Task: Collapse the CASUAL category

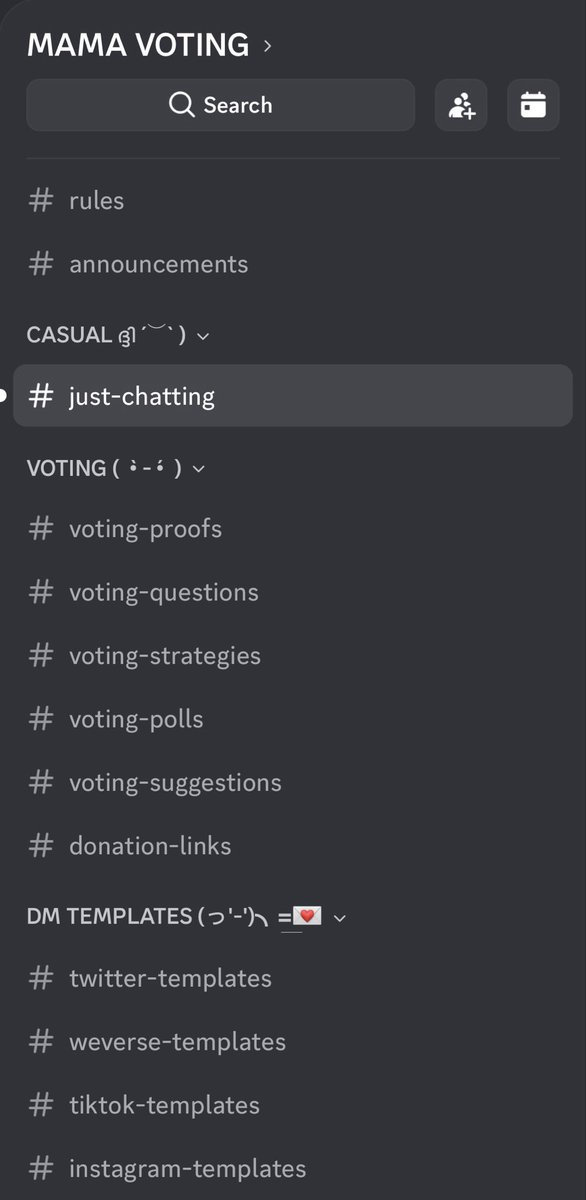Action: (203, 336)
